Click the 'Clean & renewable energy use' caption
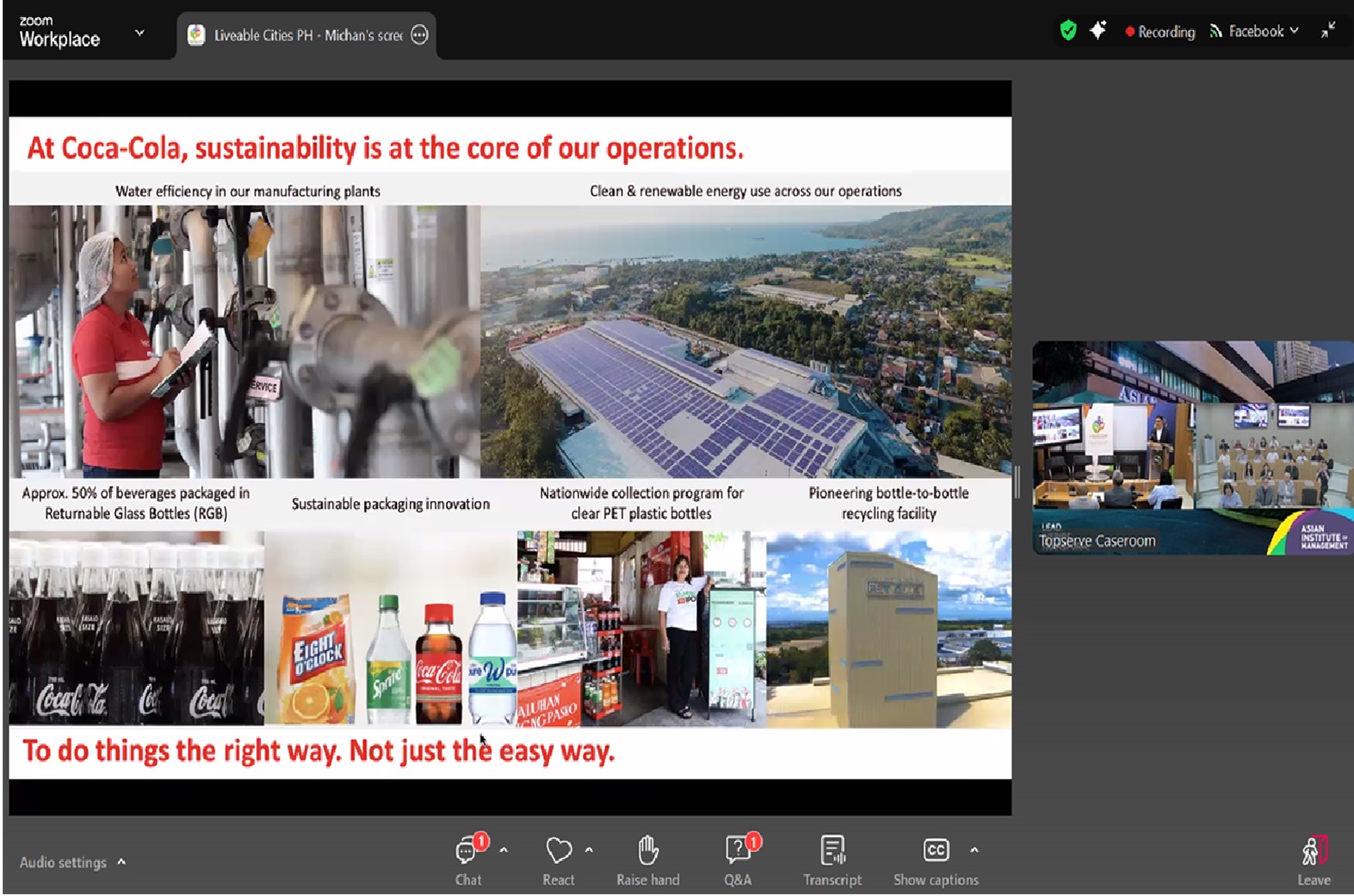 click(746, 191)
